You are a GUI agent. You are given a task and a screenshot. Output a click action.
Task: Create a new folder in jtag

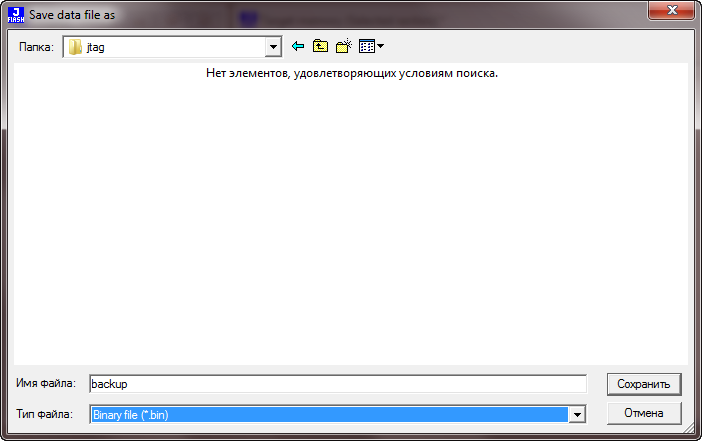tap(343, 46)
